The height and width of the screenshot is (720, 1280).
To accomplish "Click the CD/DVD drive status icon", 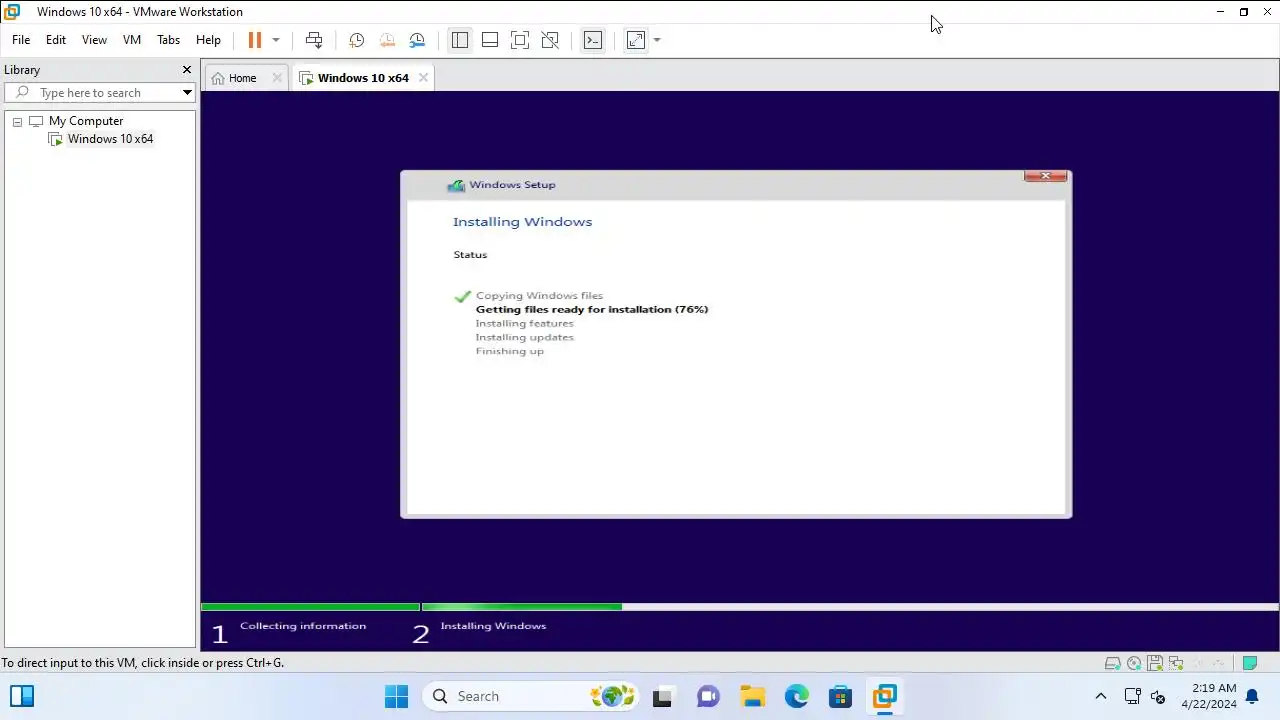I will pos(1134,663).
